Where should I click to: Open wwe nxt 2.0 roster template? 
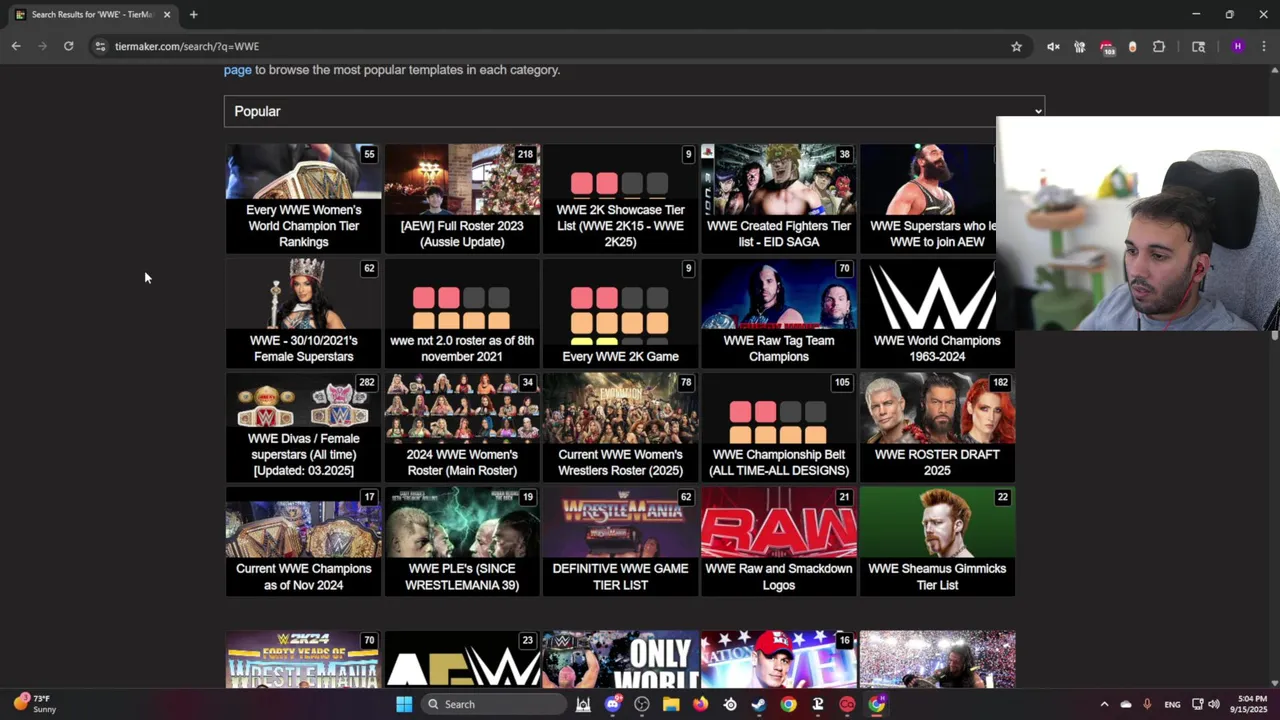pyautogui.click(x=462, y=313)
